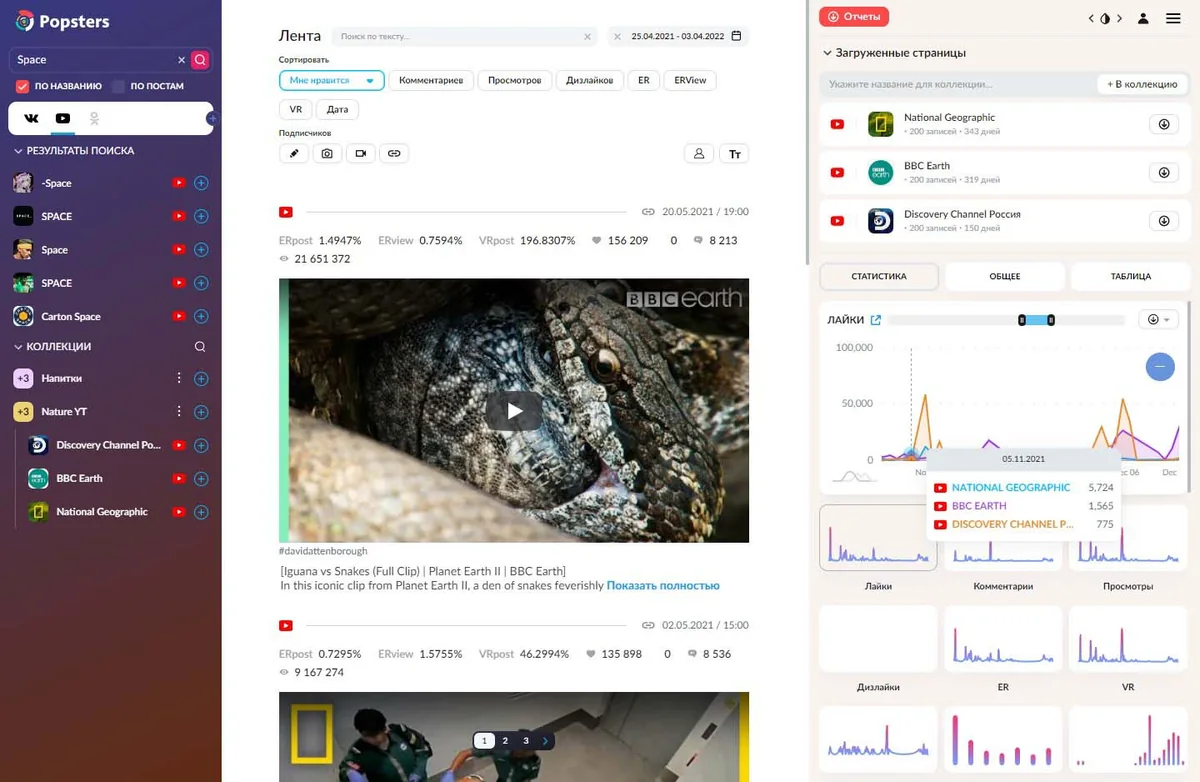Click the text size Tт icon

735,154
